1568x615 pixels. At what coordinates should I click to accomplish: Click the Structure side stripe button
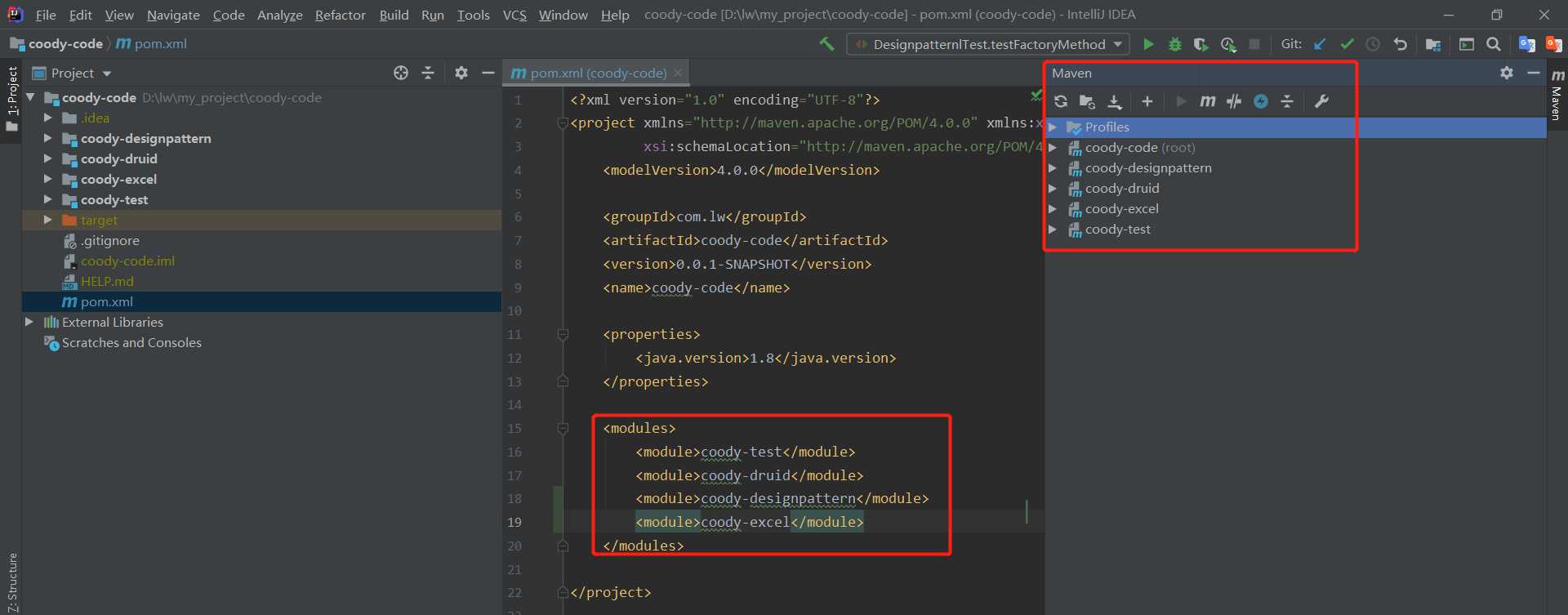pyautogui.click(x=11, y=582)
